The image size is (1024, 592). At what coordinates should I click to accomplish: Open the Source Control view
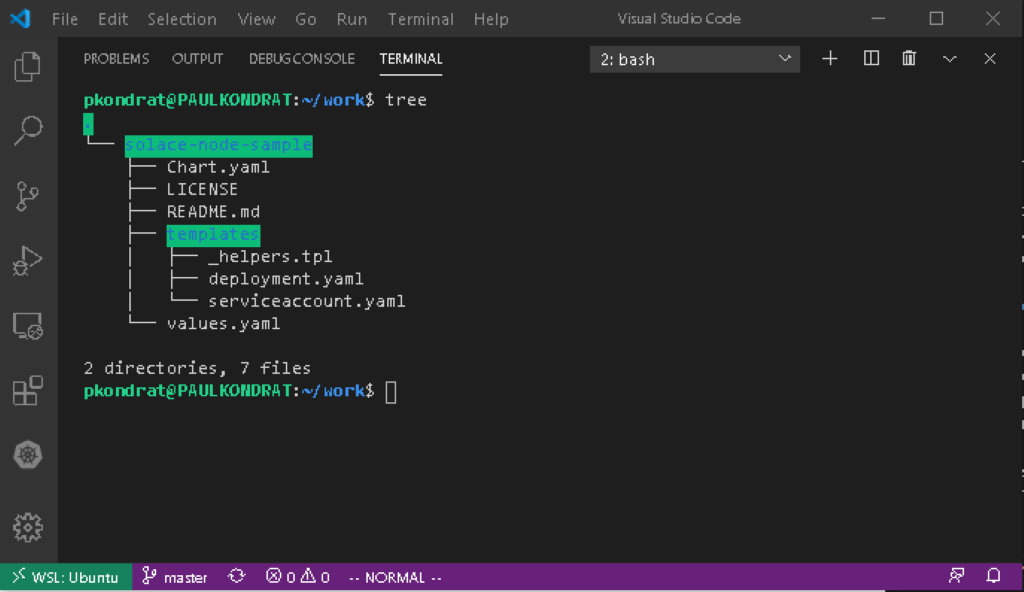28,197
